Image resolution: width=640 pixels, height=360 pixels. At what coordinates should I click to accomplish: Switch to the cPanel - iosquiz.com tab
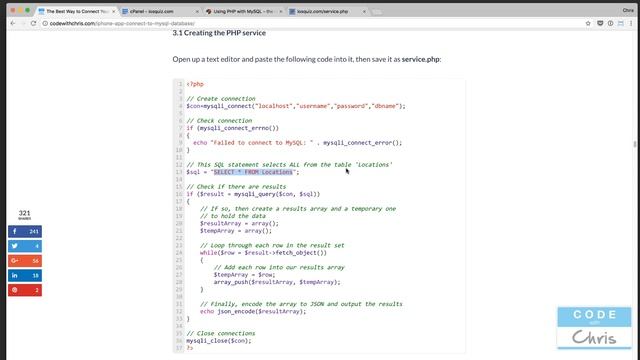(x=159, y=11)
